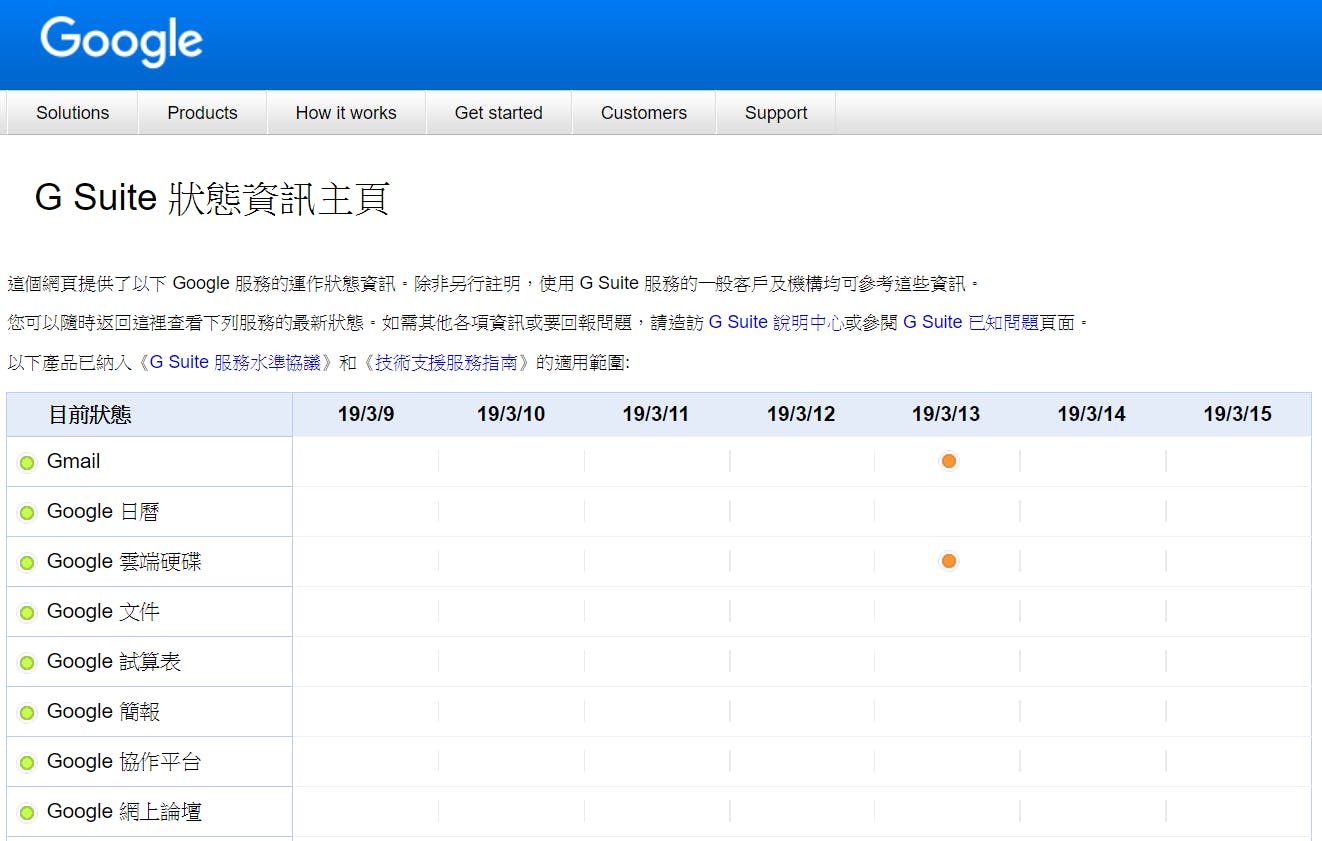Click the G Suite 狀態資訊主頁 heading
The height and width of the screenshot is (841, 1322).
(x=212, y=198)
